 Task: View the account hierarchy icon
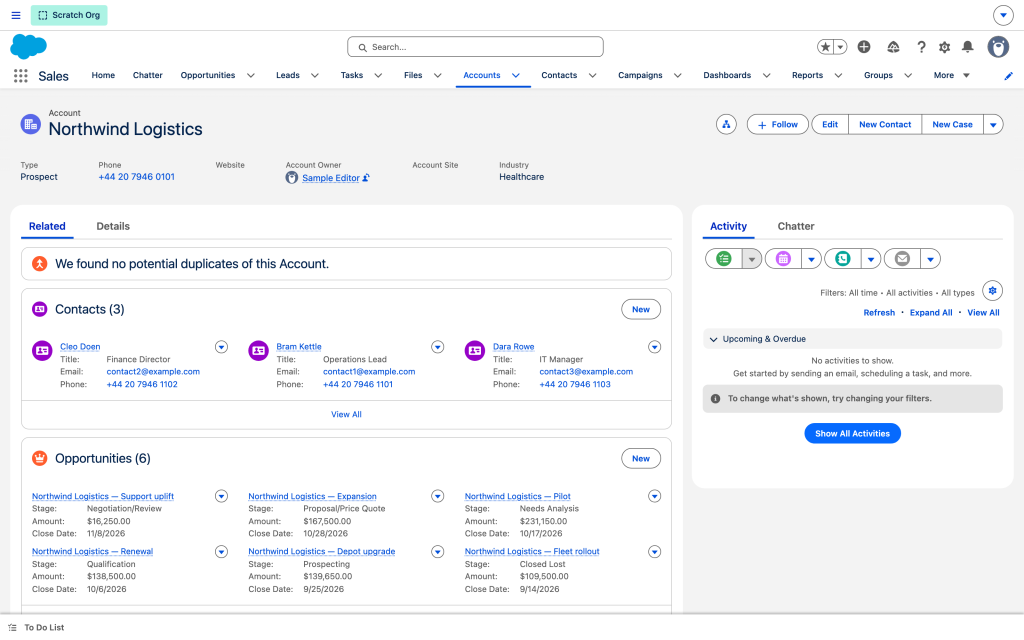726,124
